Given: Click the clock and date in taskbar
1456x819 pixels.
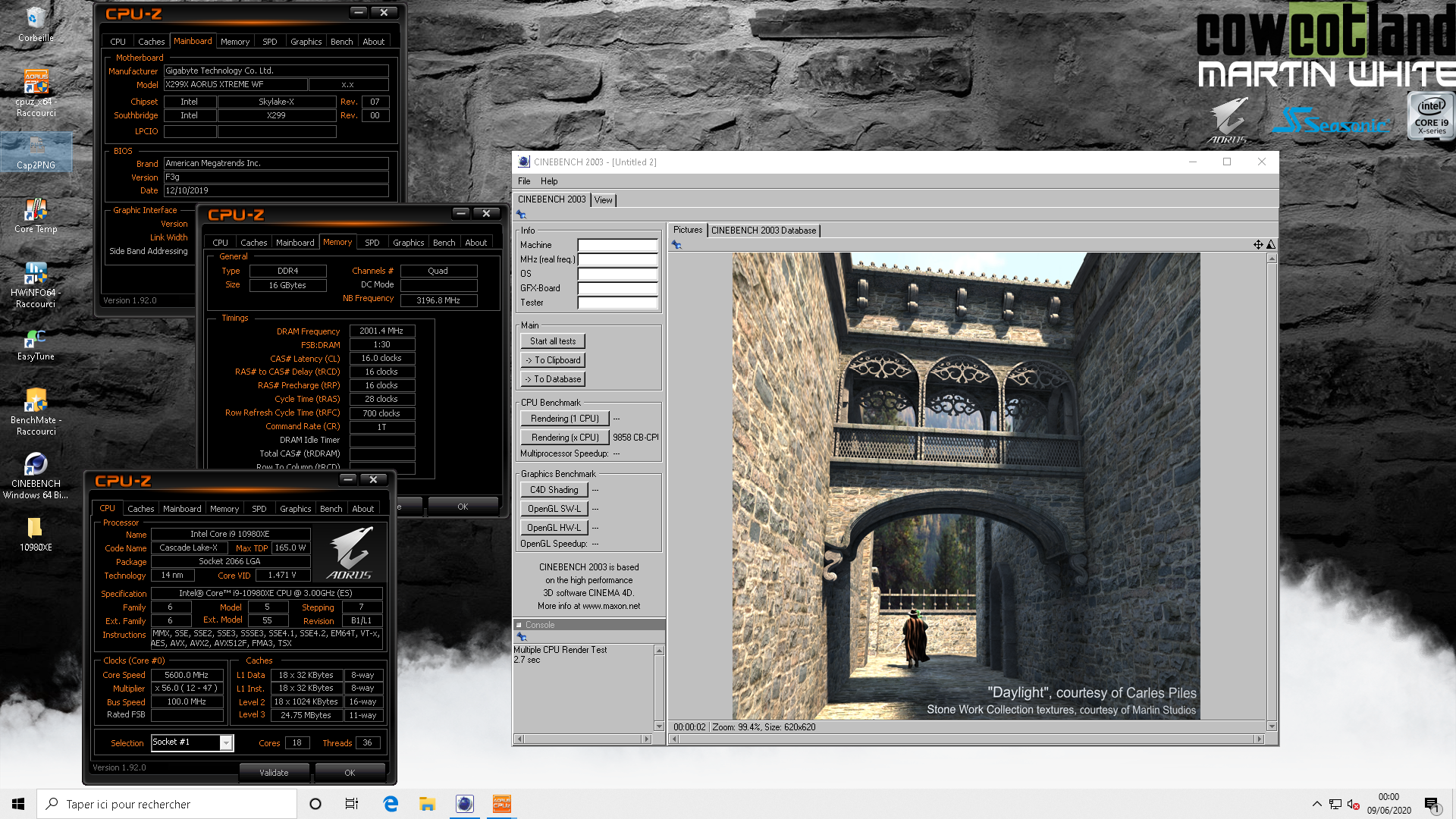Looking at the screenshot, I should 1389,804.
